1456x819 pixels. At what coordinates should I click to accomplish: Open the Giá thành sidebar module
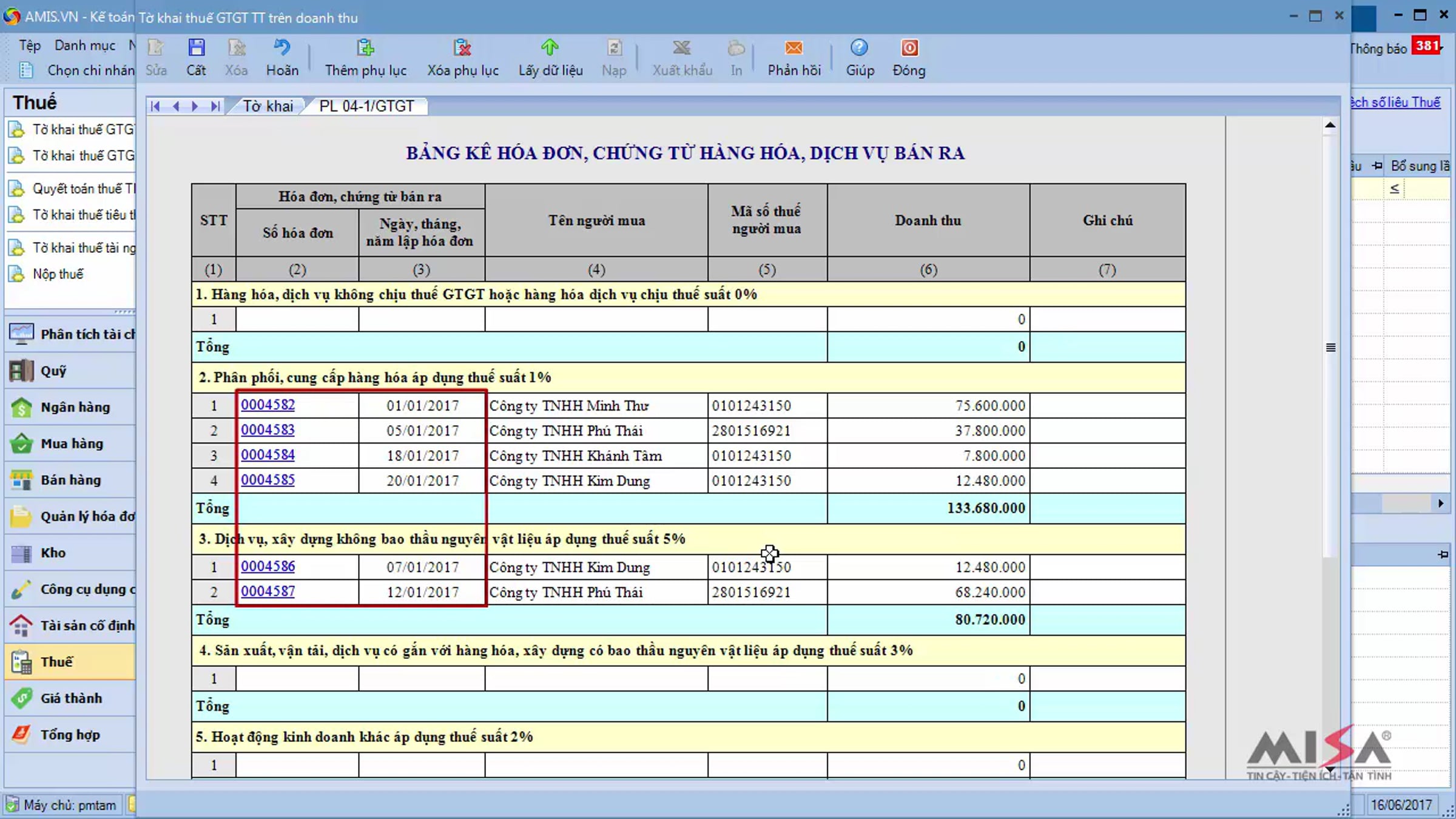click(x=70, y=698)
